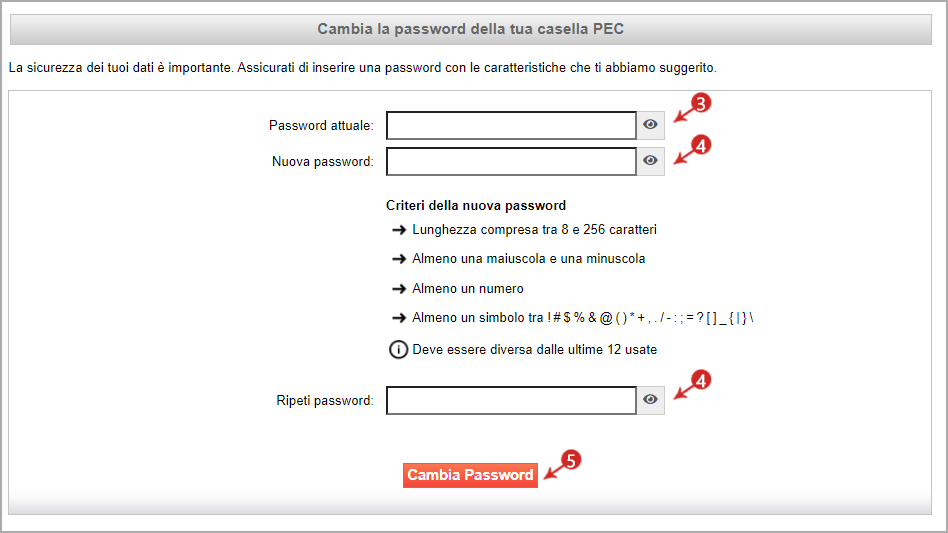Click the red number 5 marker
The image size is (948, 533).
[x=570, y=460]
